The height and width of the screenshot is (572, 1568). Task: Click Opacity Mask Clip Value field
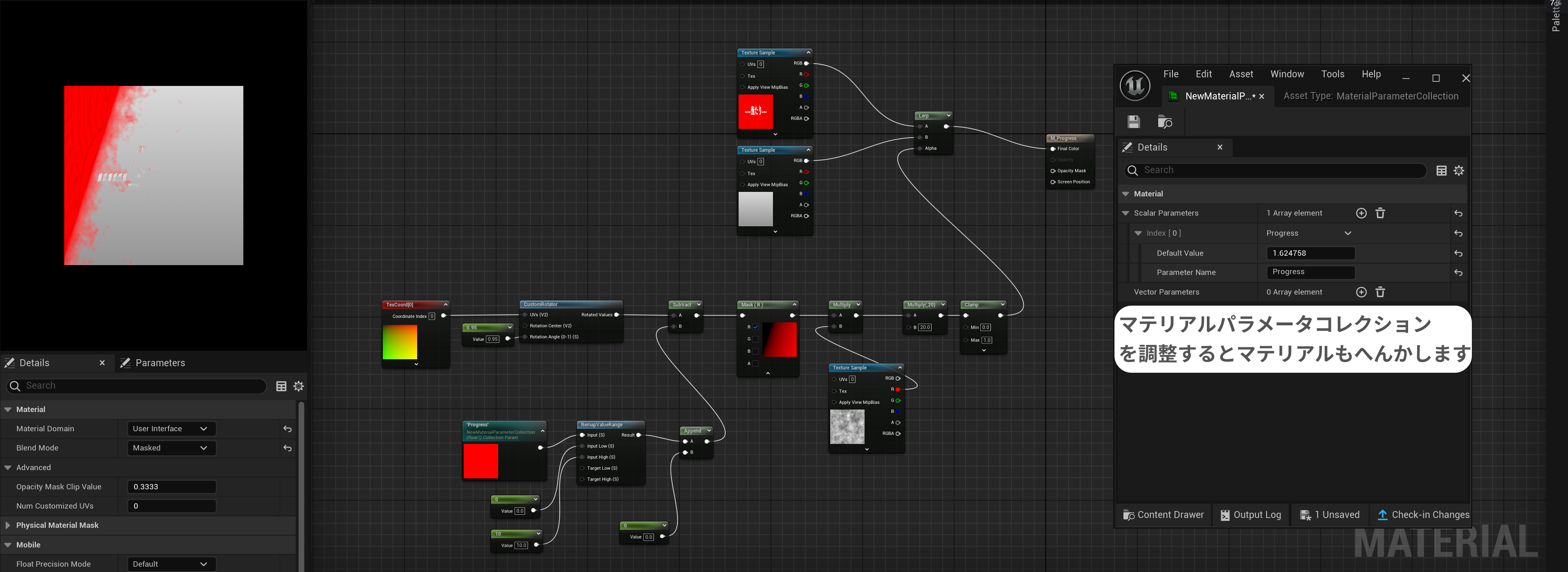172,487
